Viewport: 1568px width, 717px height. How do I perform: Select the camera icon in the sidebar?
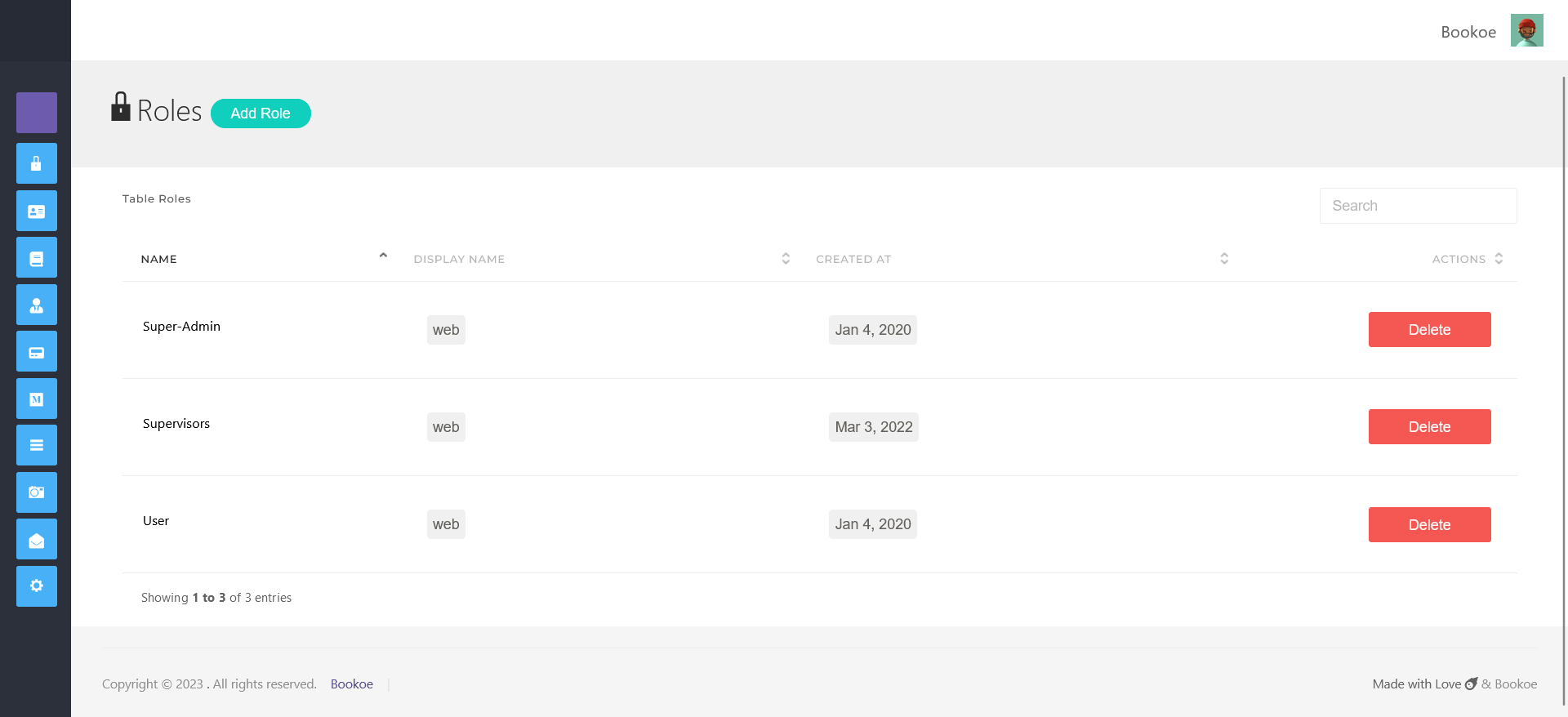point(36,492)
